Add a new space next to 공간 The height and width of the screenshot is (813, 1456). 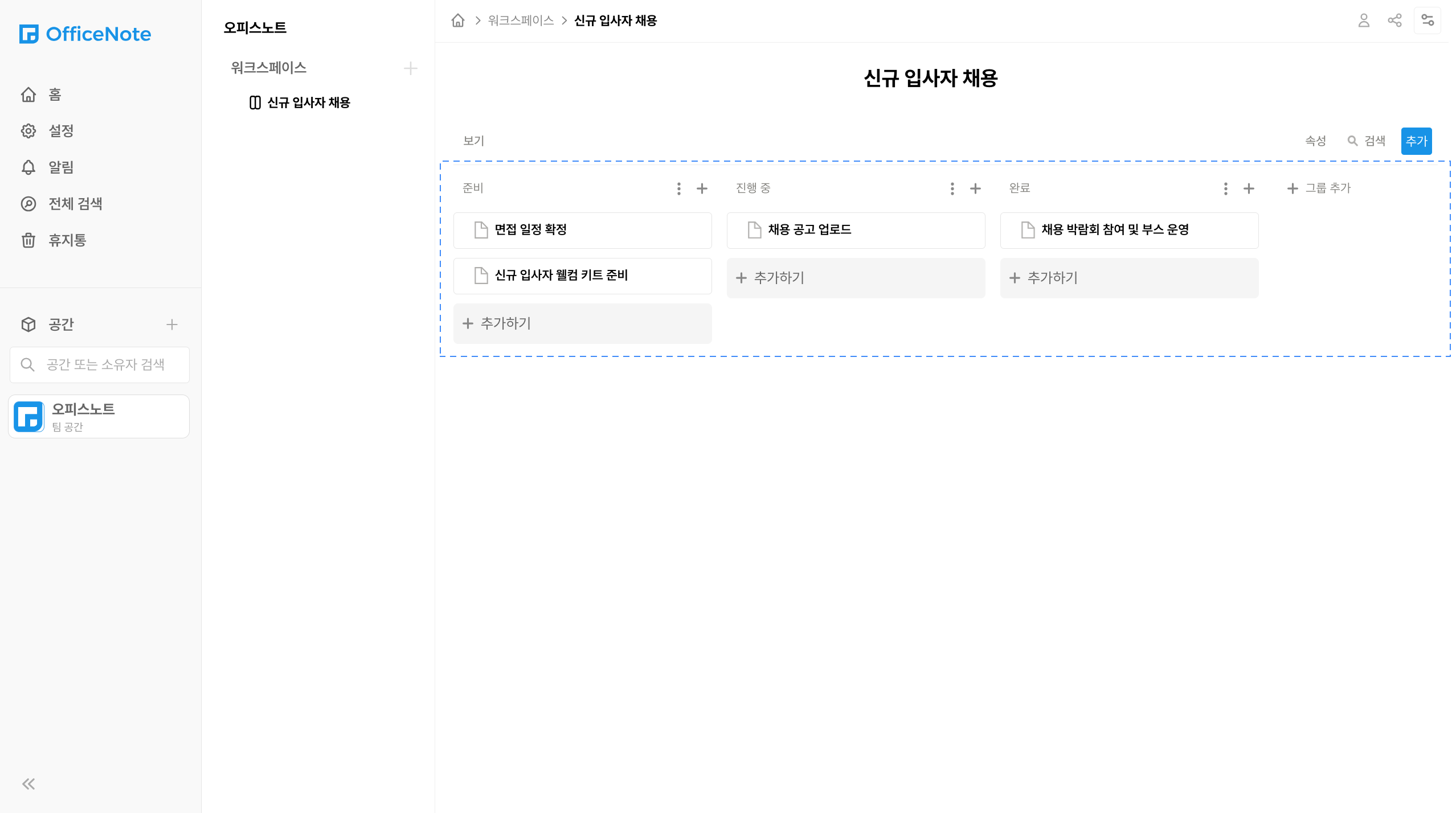[172, 325]
